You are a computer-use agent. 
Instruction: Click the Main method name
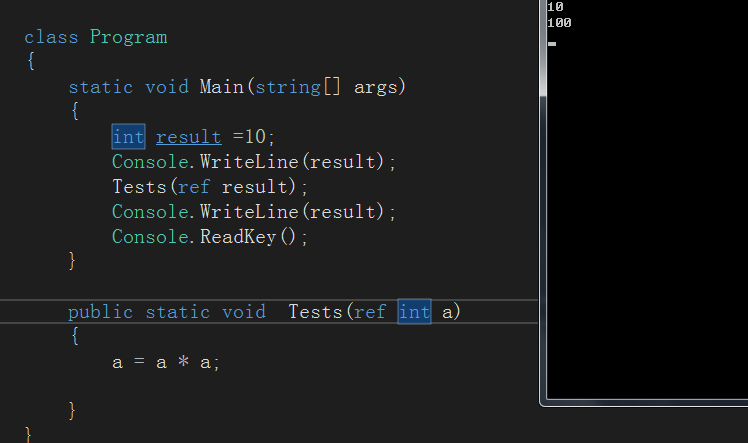click(x=221, y=87)
